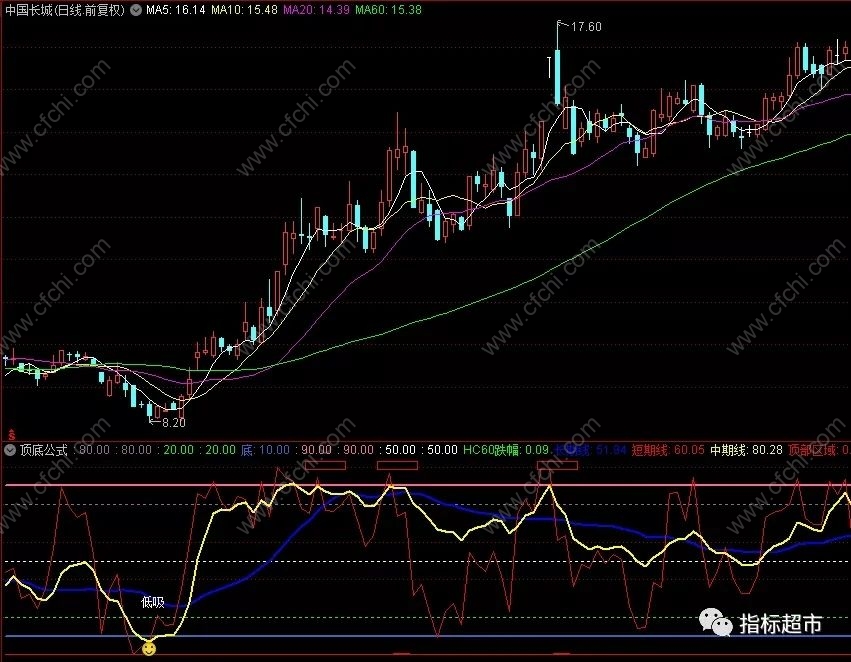This screenshot has width=851, height=662.
Task: Click the 中期线: 80.28 value
Action: 746,450
